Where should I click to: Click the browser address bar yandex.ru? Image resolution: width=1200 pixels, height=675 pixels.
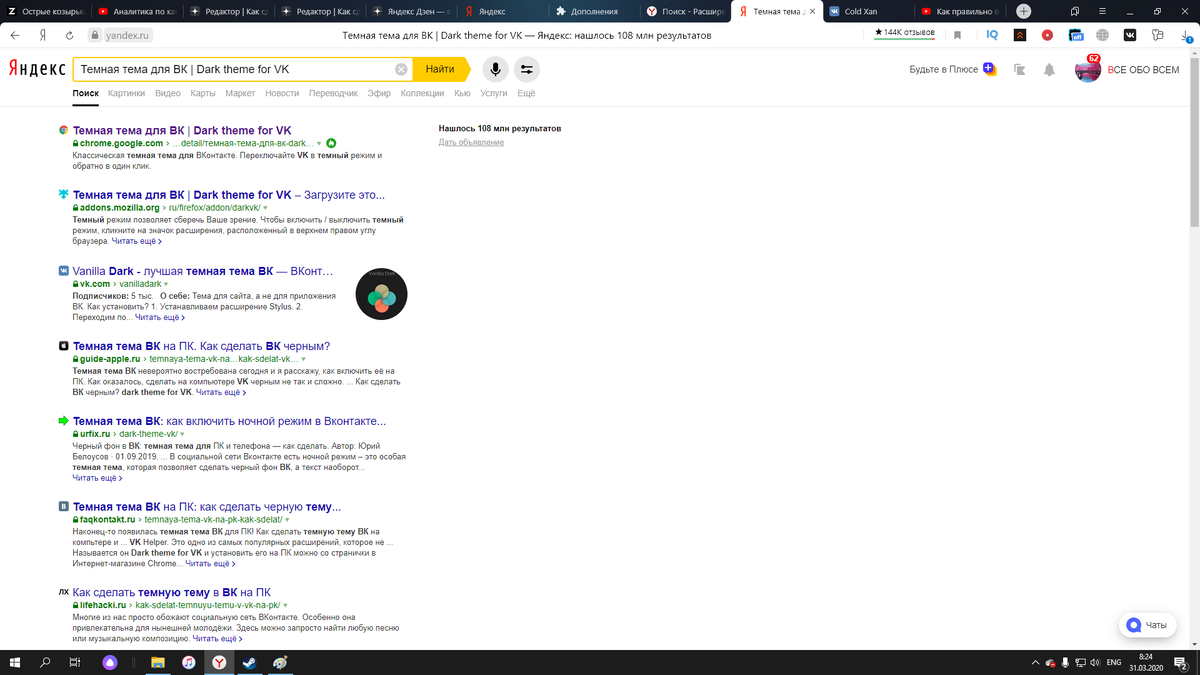tap(119, 35)
